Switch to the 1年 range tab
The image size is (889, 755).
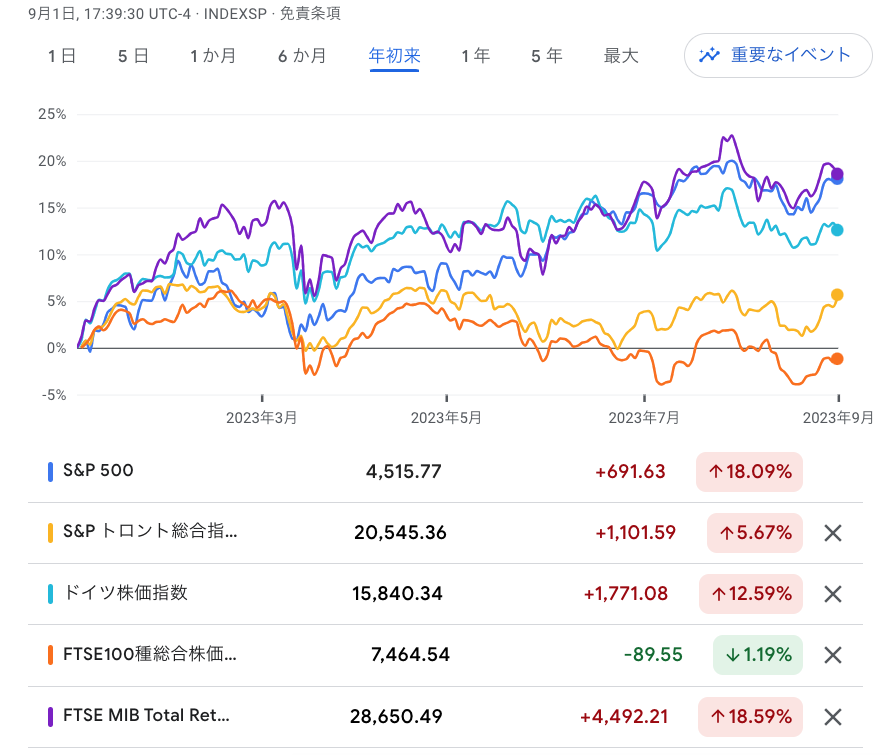click(x=475, y=56)
